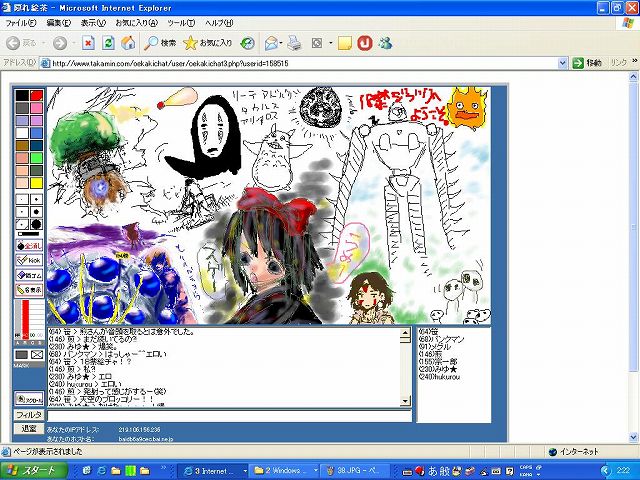
Task: Click the スクロール scroll tool button
Action: (x=29, y=399)
